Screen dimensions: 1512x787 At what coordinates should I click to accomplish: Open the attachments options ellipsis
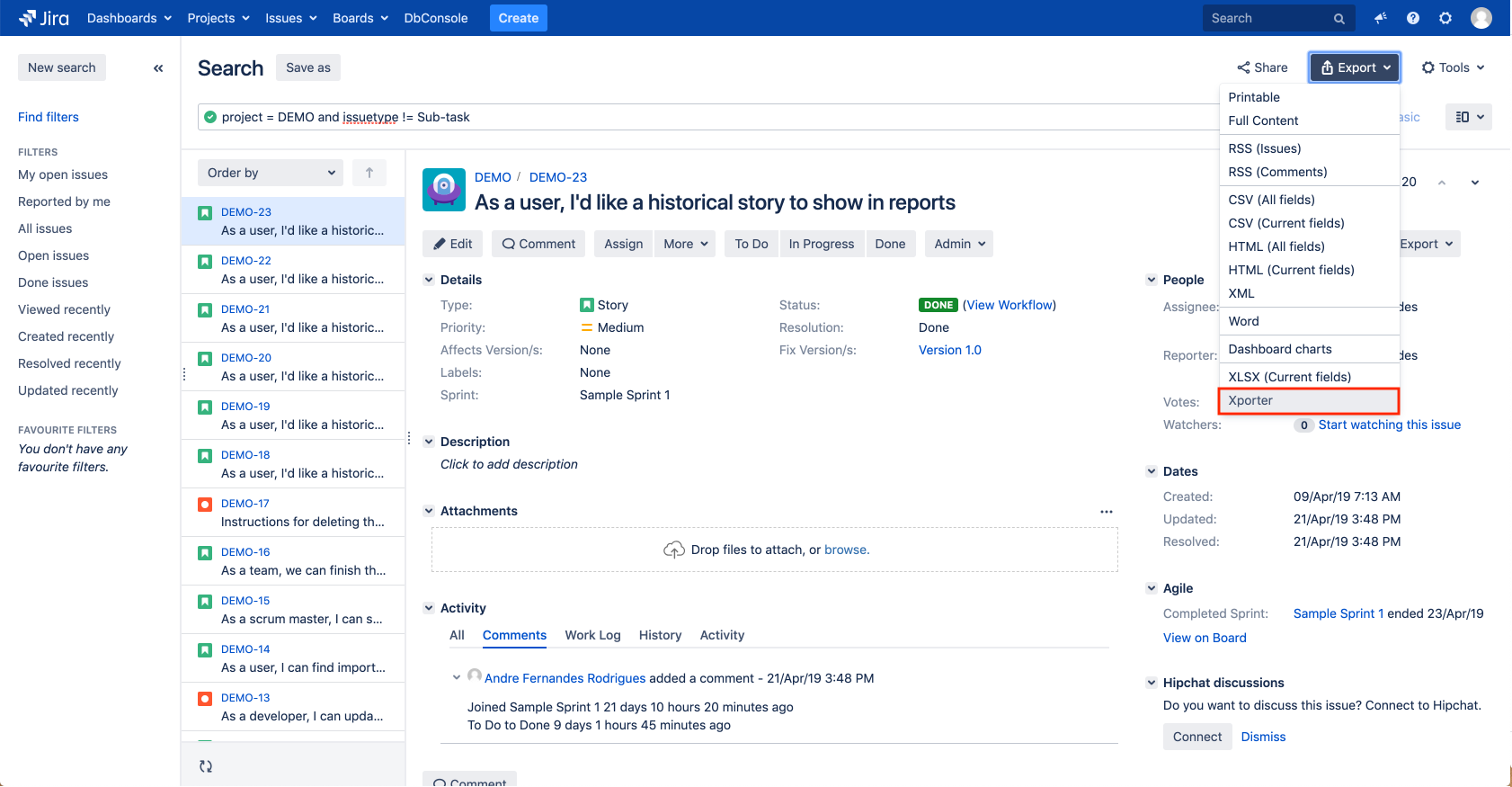click(1106, 512)
